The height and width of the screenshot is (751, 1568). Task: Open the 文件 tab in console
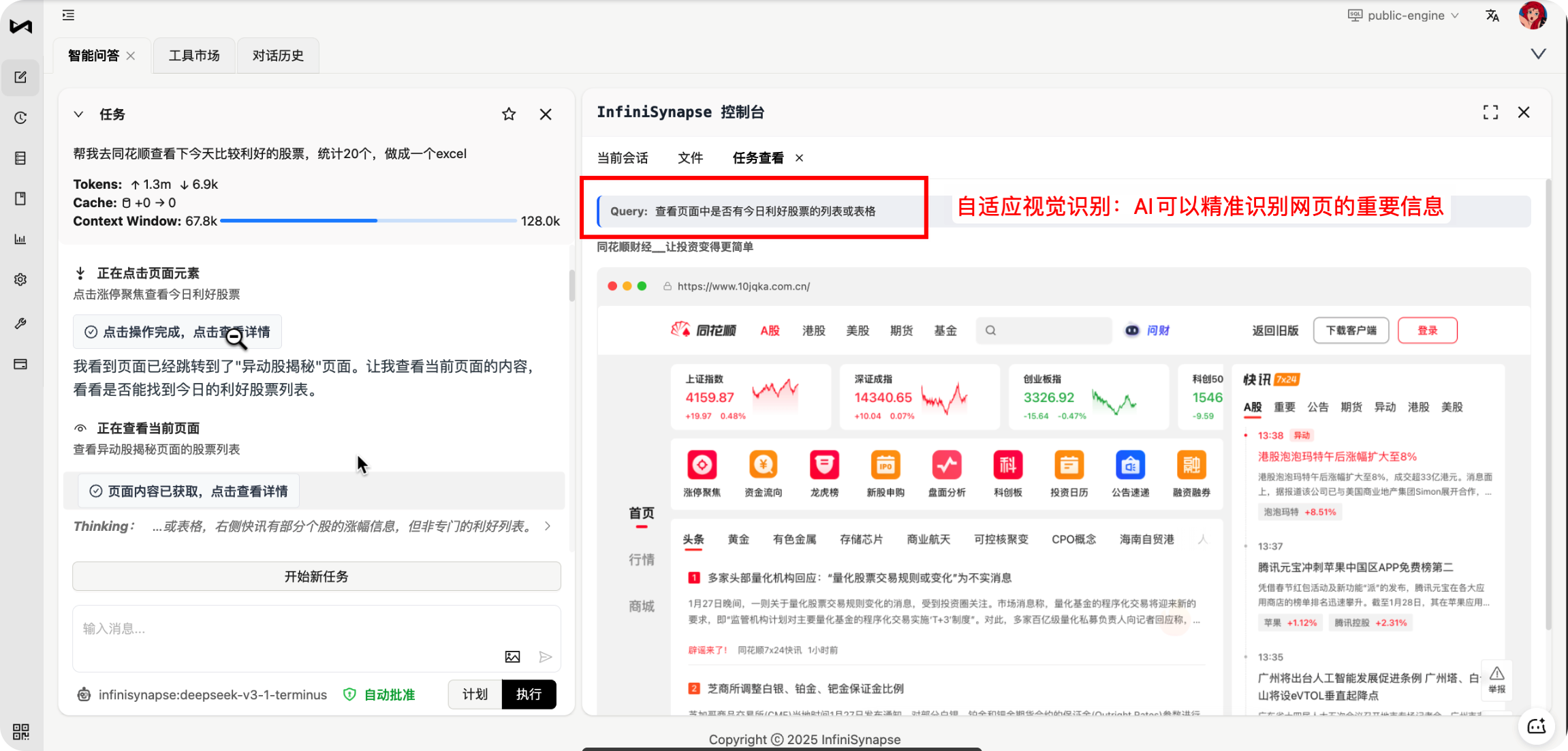click(x=690, y=158)
